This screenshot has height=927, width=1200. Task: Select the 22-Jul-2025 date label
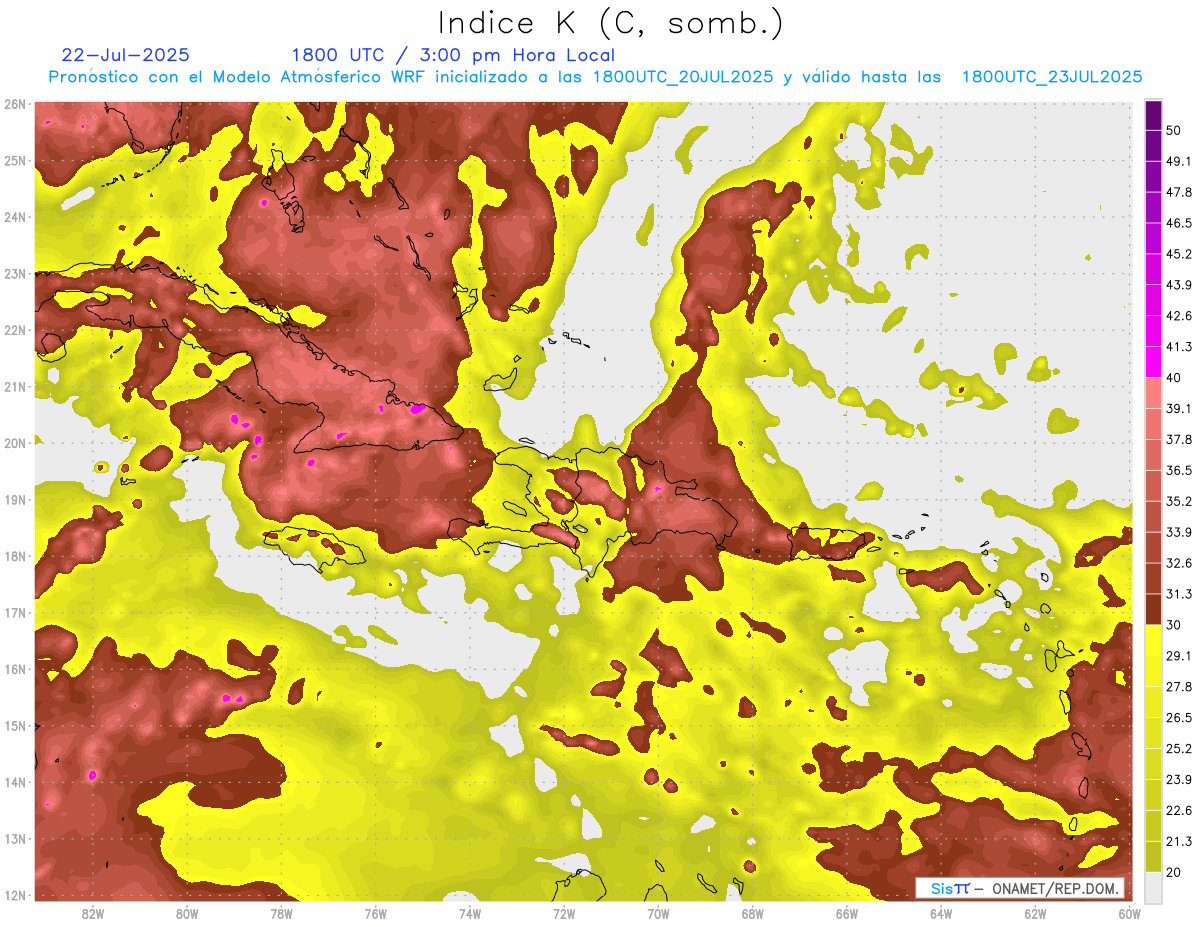click(125, 55)
